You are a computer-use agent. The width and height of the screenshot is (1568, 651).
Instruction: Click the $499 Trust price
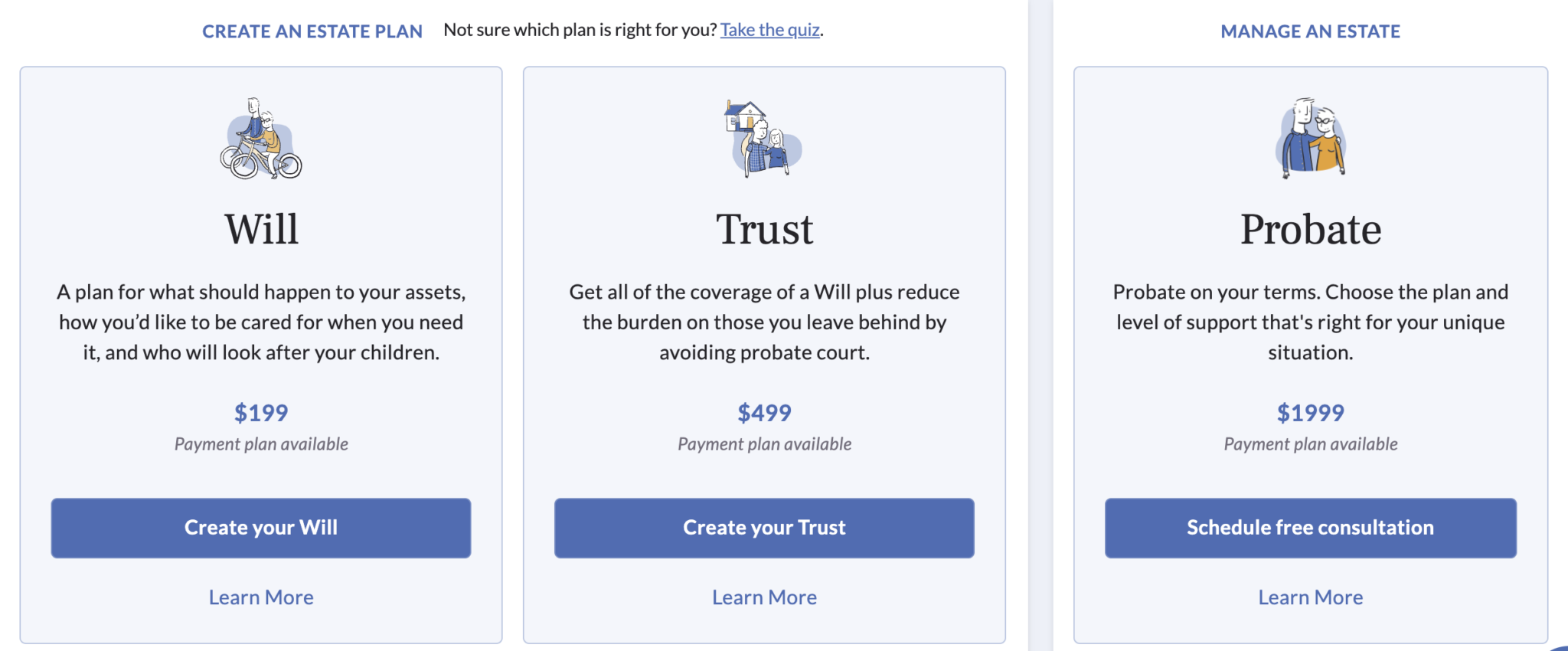(x=764, y=413)
